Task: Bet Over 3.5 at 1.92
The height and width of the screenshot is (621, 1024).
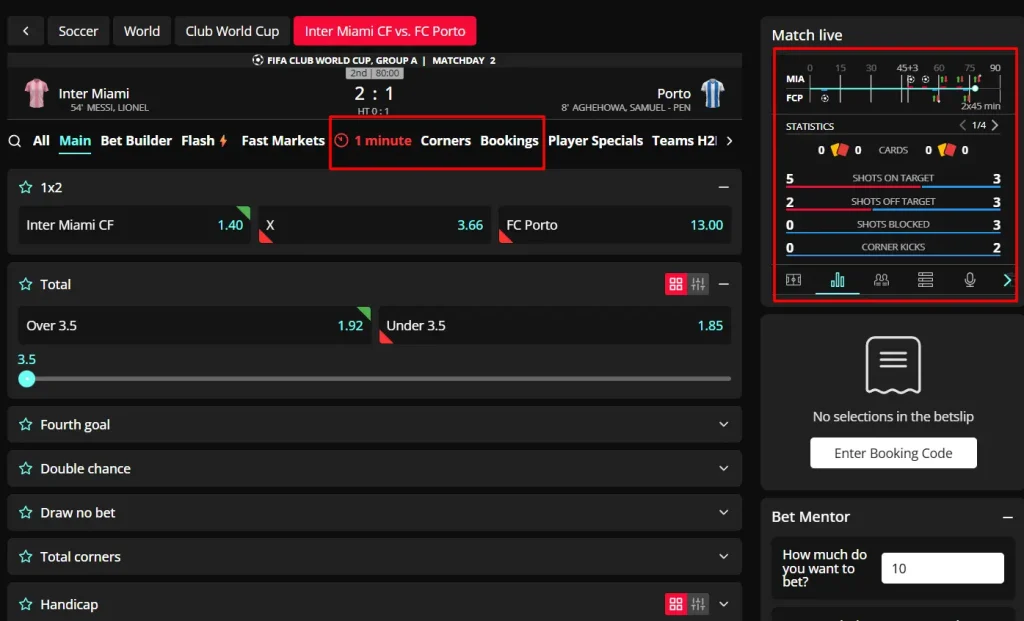Action: pos(194,325)
